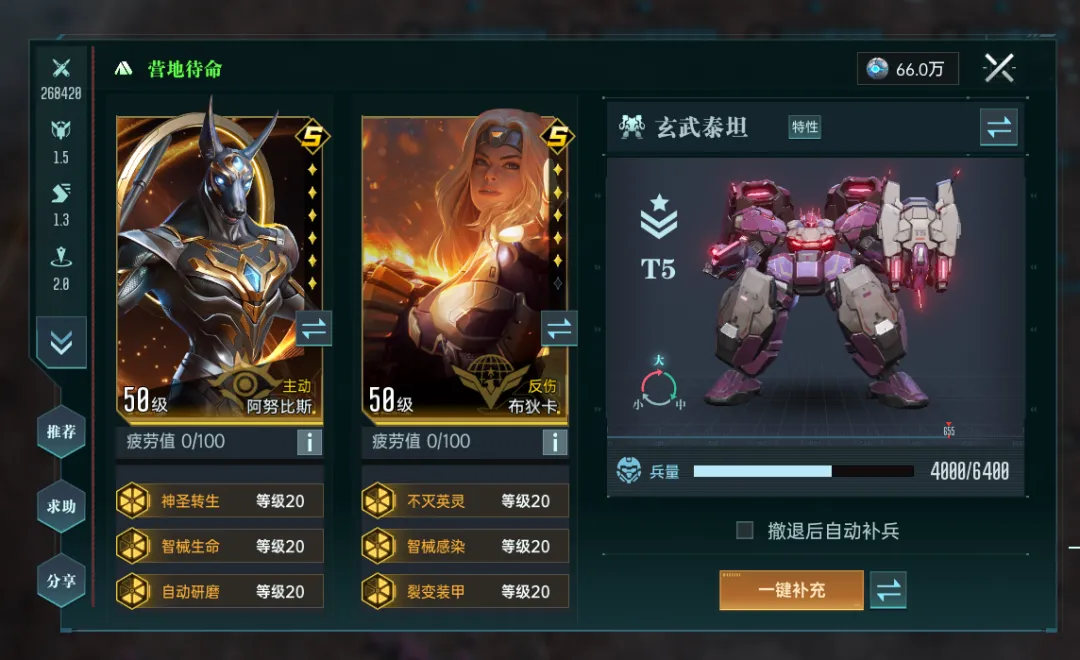Viewport: 1080px width, 660px height.
Task: Click the crossed swords power icon
Action: coord(61,68)
